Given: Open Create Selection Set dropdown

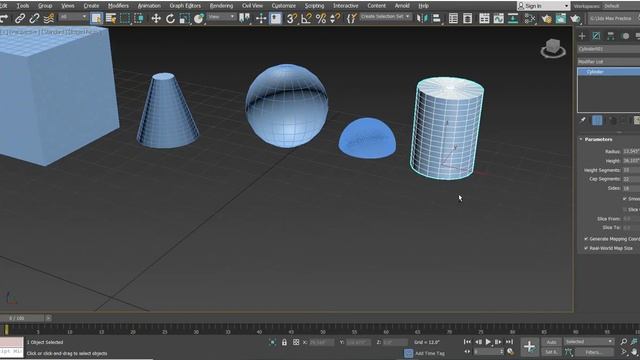Looking at the screenshot, I should 386,17.
